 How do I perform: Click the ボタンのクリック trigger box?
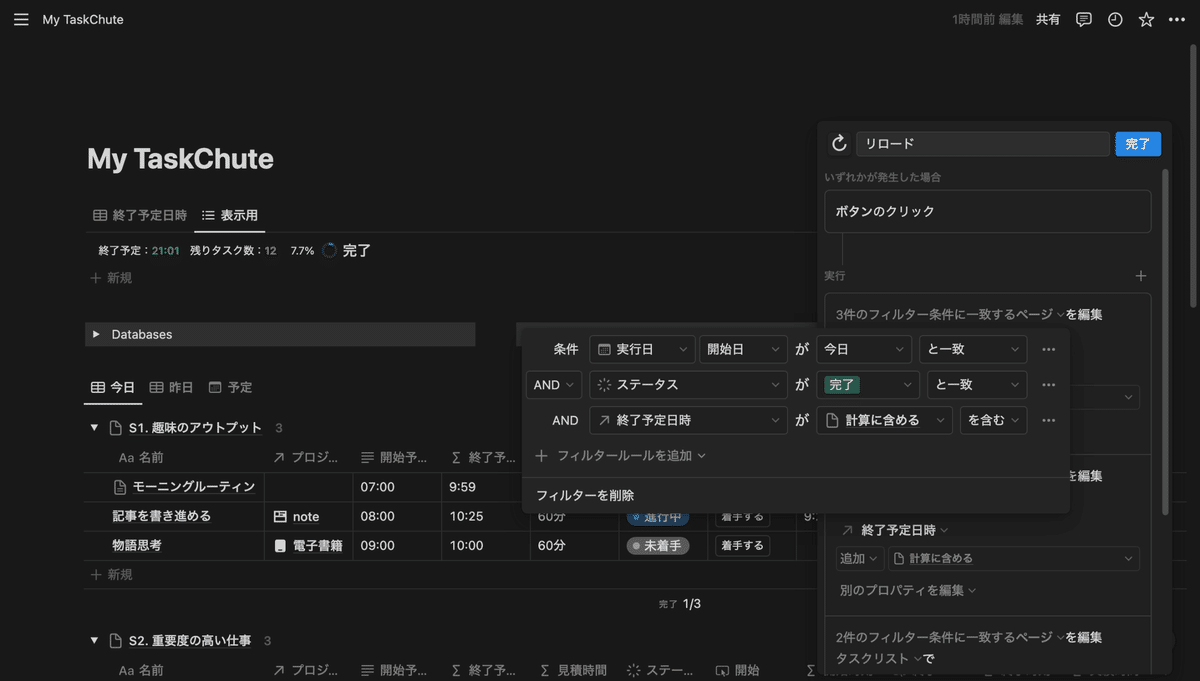click(988, 212)
